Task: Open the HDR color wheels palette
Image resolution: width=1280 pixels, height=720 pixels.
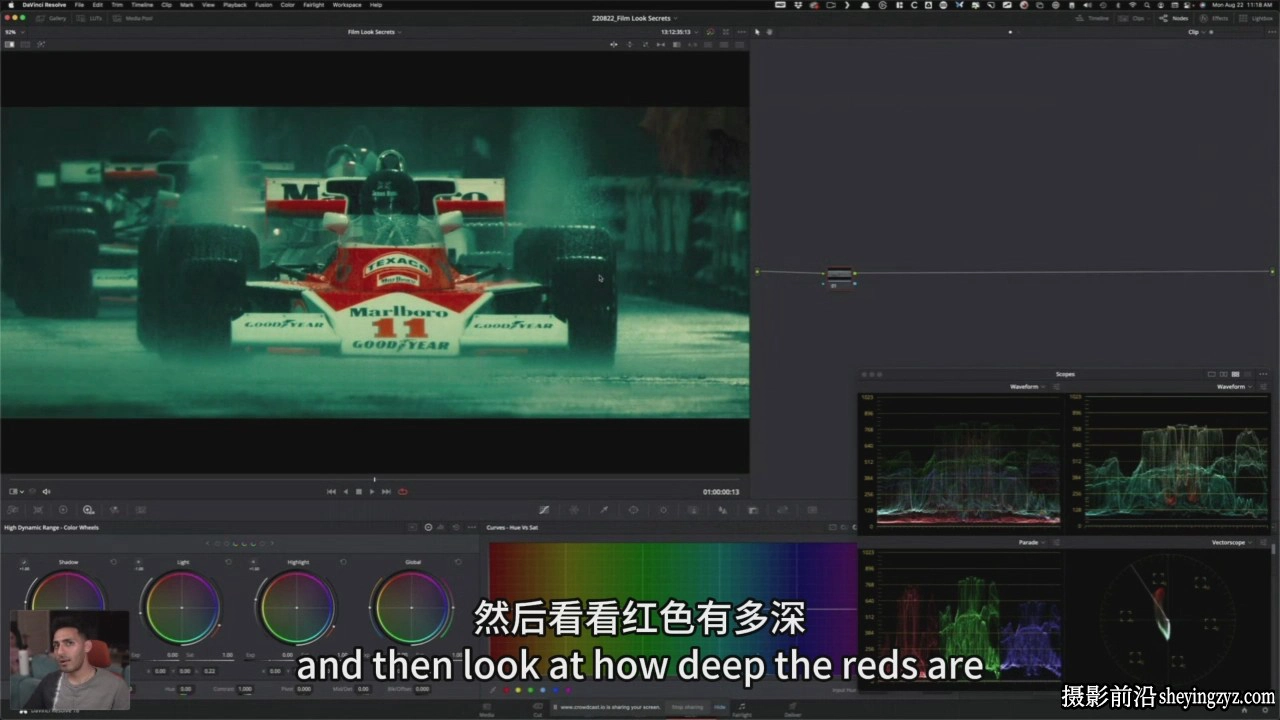Action: 89,510
